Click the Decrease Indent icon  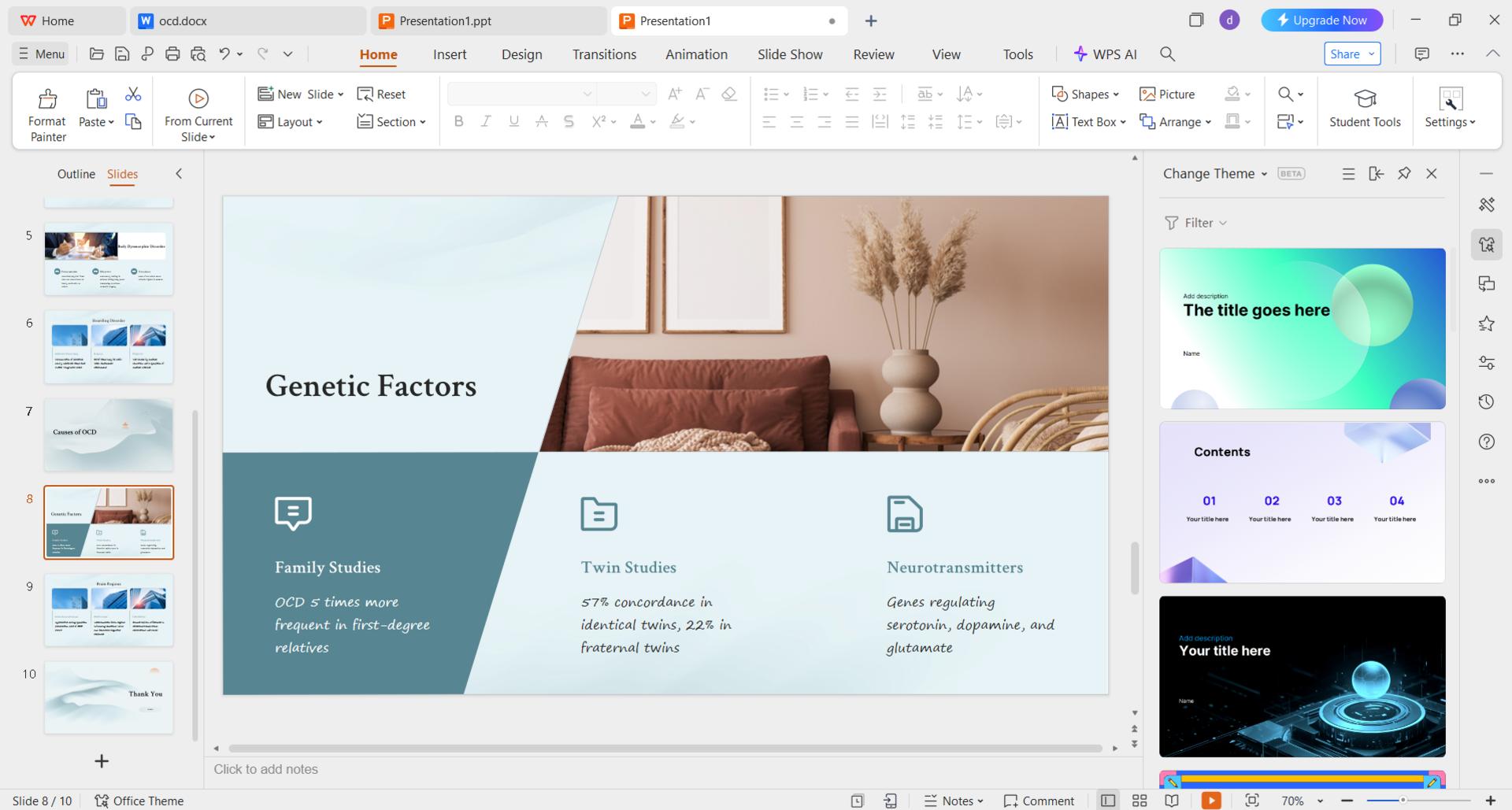pos(851,94)
